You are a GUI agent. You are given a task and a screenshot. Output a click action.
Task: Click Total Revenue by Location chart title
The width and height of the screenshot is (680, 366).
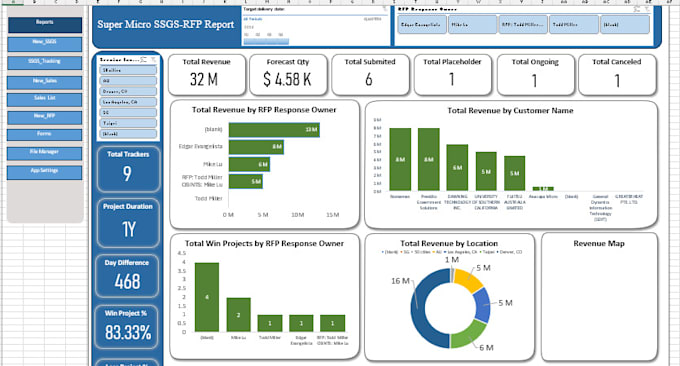449,243
